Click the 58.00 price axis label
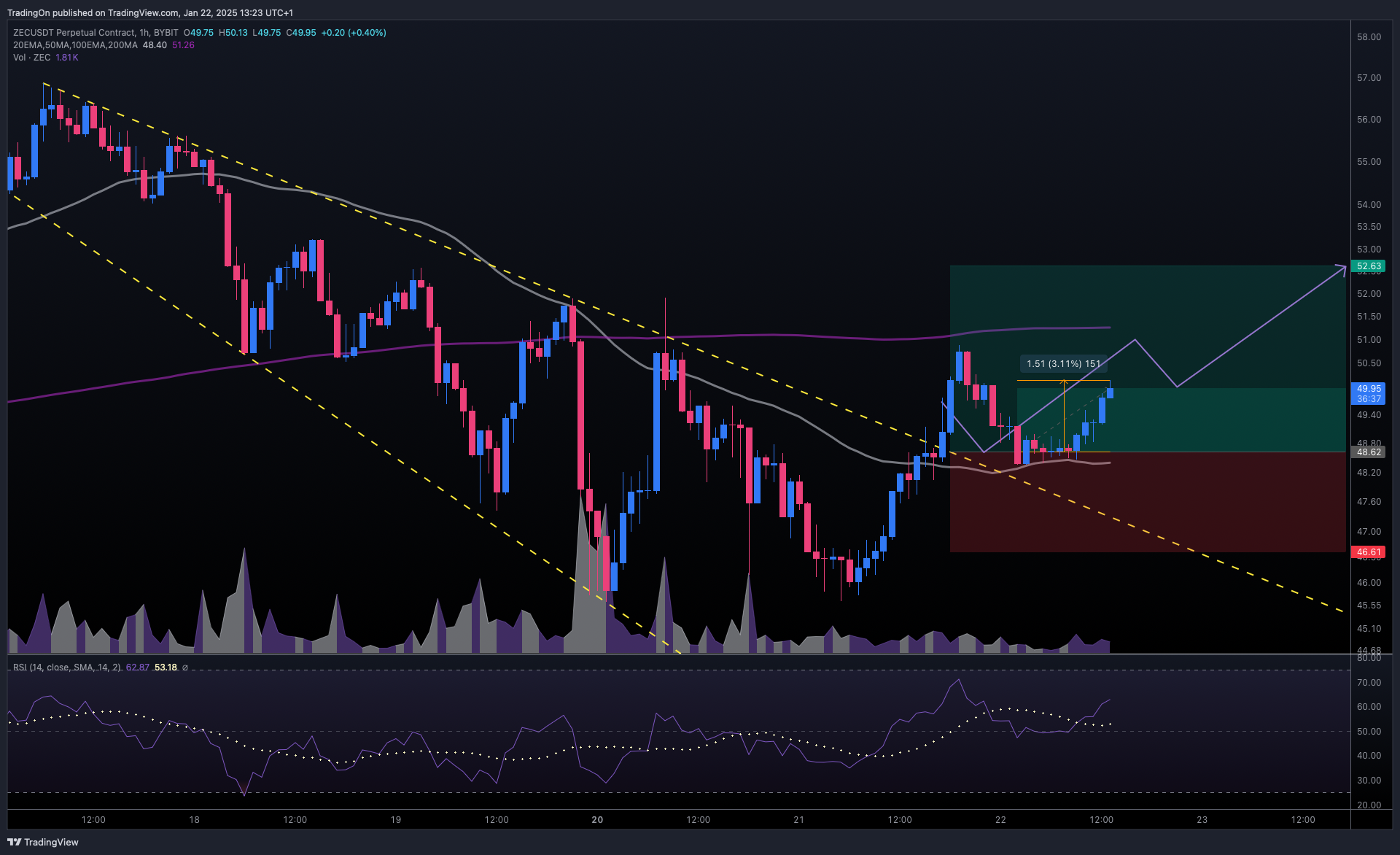 coord(1369,37)
